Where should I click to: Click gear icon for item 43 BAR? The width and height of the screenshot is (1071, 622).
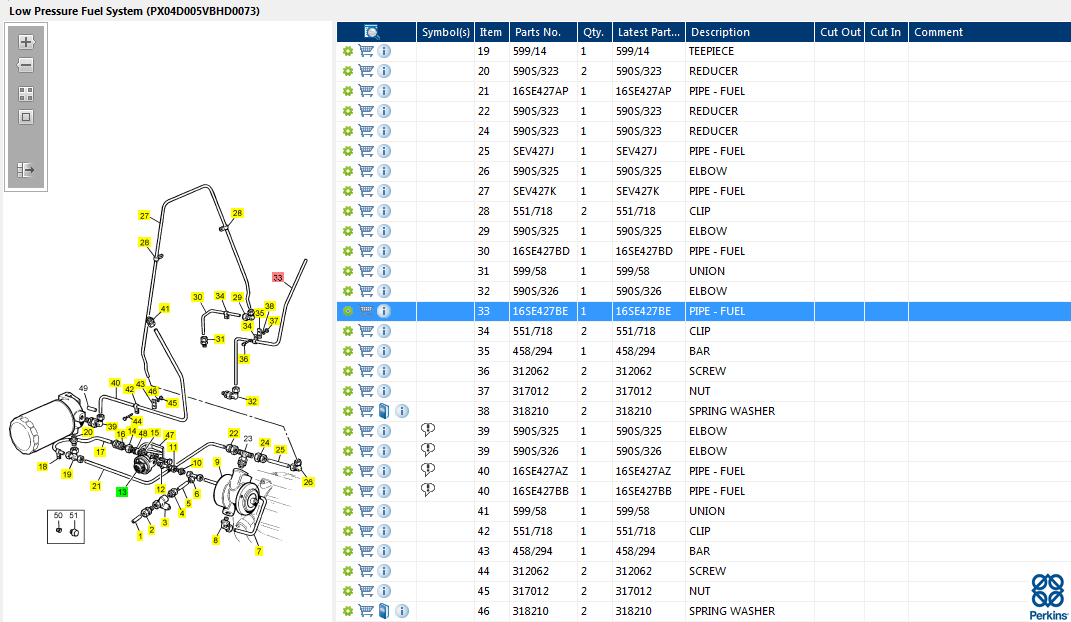[348, 551]
